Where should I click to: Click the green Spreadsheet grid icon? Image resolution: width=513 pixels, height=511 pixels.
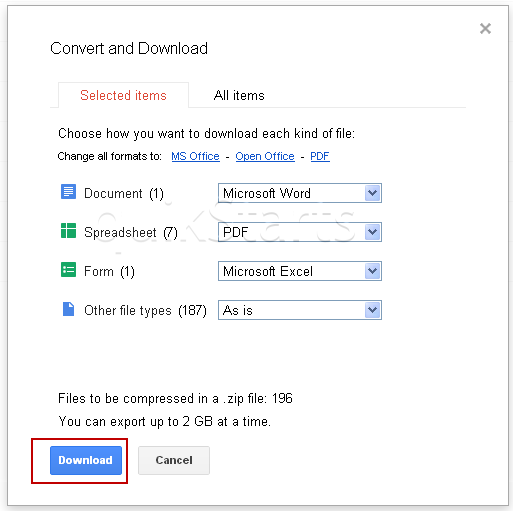[68, 231]
